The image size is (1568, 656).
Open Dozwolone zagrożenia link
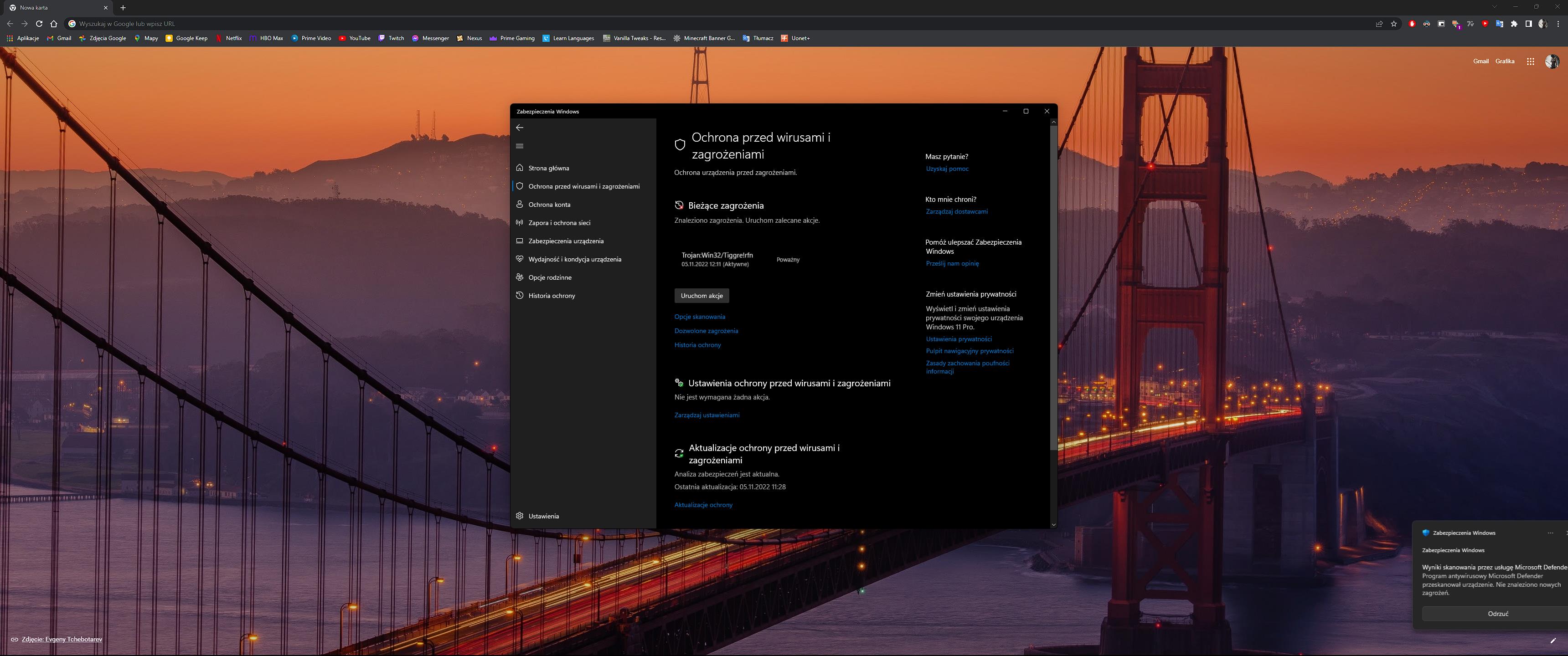pos(706,331)
